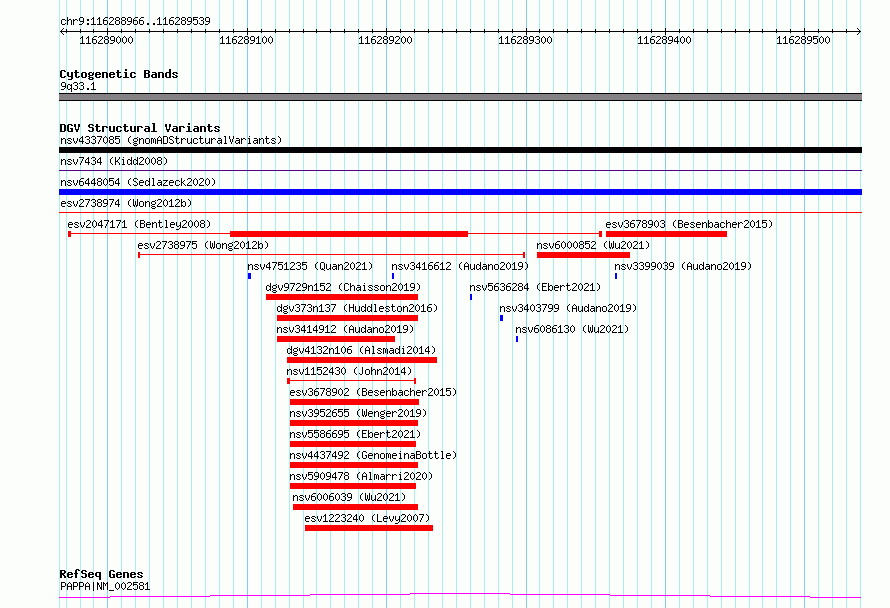Screen dimensions: 890x608
Task: Click the small blue marker under nsv3416612
Action: coord(393,276)
